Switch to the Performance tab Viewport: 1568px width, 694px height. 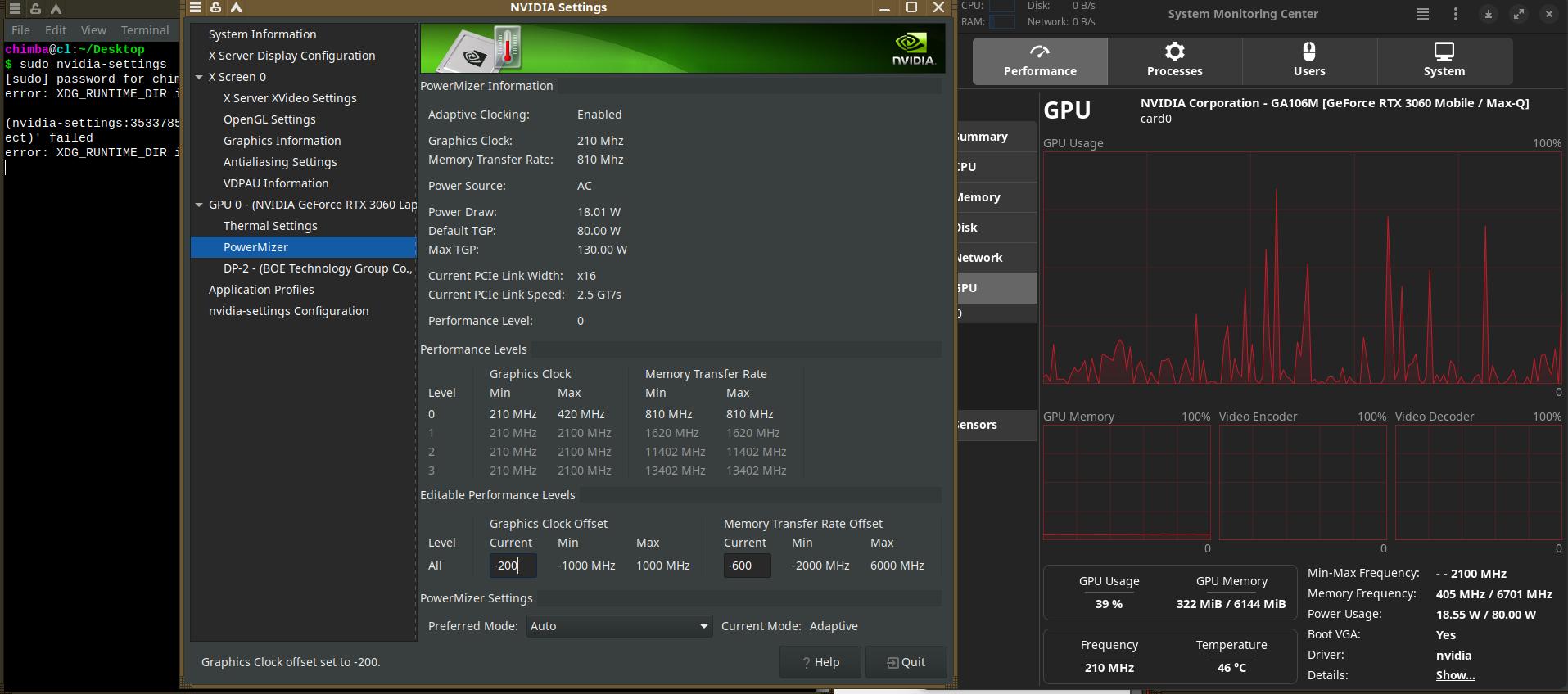(1040, 61)
